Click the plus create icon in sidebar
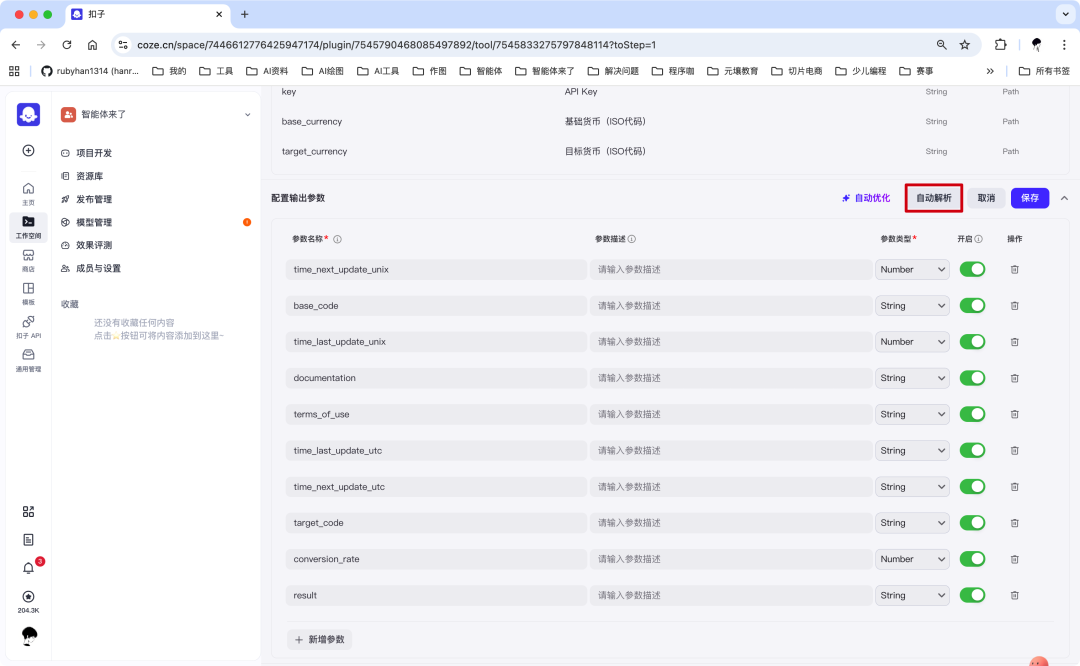The height and width of the screenshot is (666, 1080). [x=28, y=150]
